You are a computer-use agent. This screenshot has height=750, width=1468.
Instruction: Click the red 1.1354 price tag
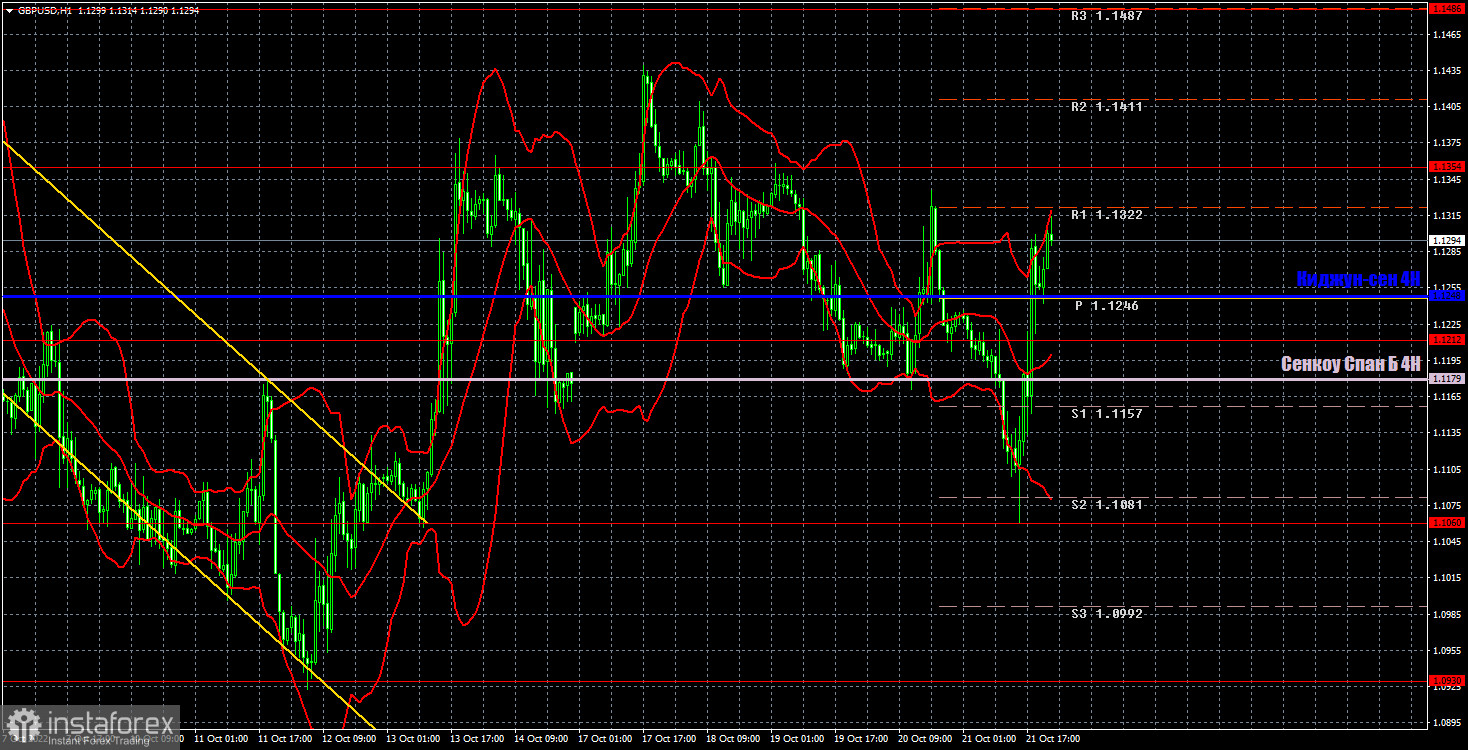1447,166
